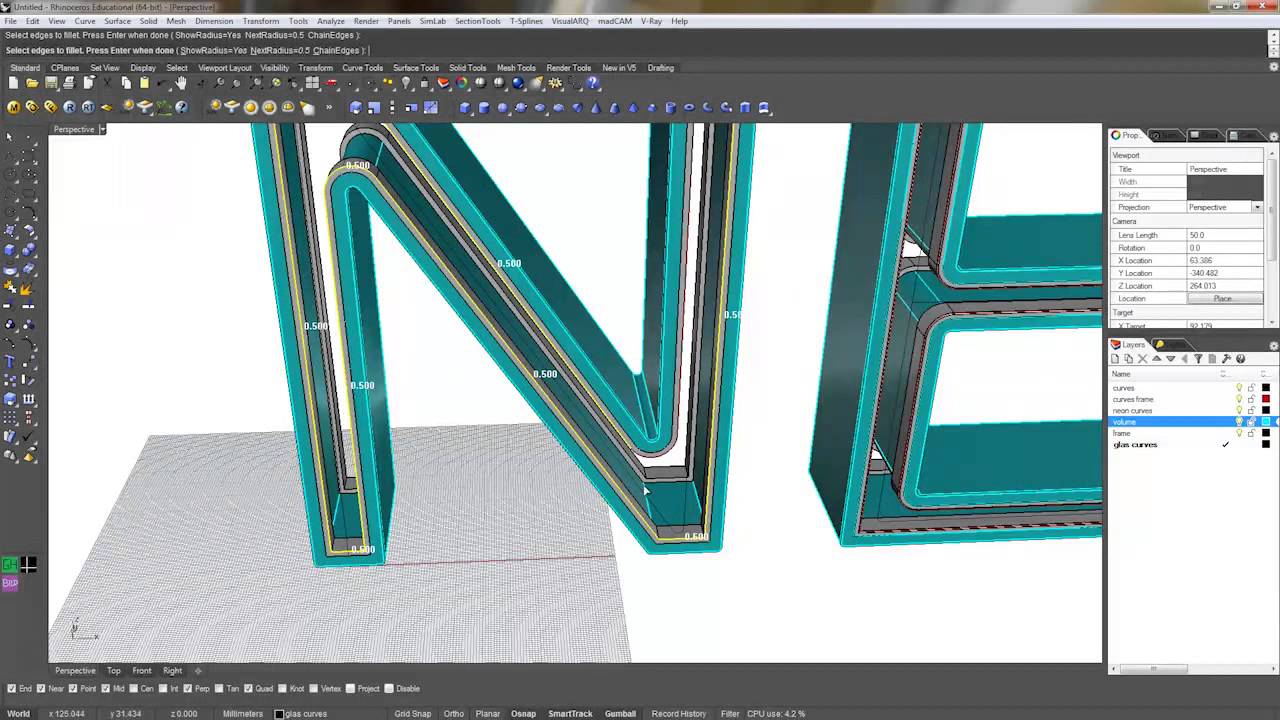This screenshot has height=720, width=1280.
Task: Click the four-viewport layout icon
Action: tap(312, 83)
